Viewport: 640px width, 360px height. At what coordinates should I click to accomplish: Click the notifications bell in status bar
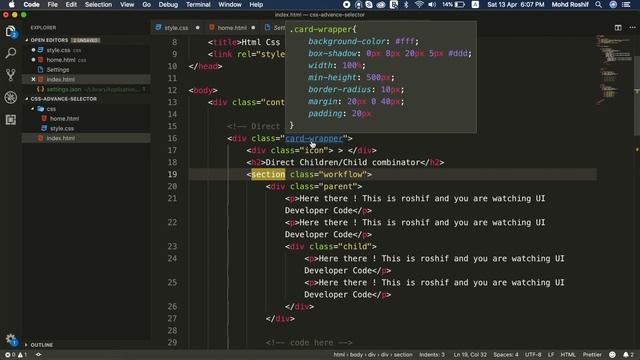628,355
